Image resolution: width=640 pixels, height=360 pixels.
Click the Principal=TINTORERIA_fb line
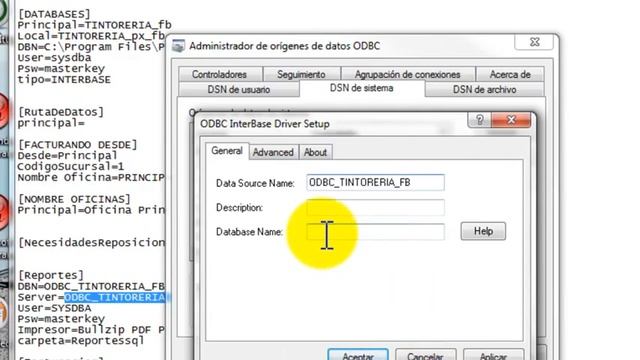(94, 25)
